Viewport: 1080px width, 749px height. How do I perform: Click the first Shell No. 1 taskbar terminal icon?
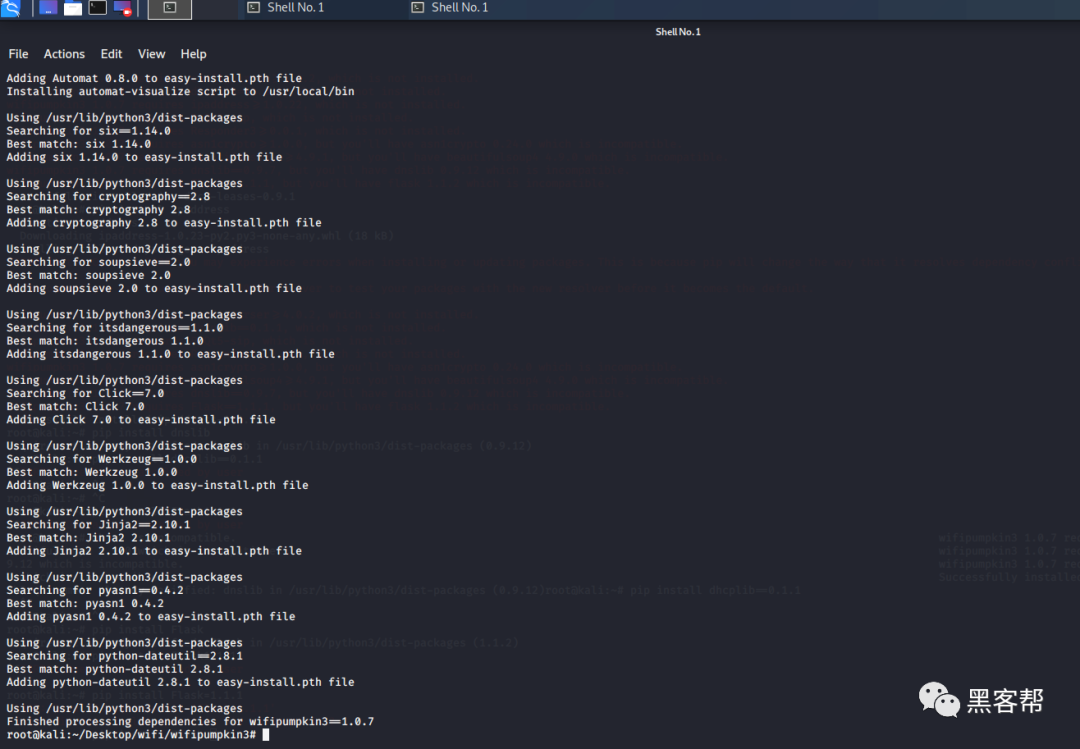pos(253,8)
